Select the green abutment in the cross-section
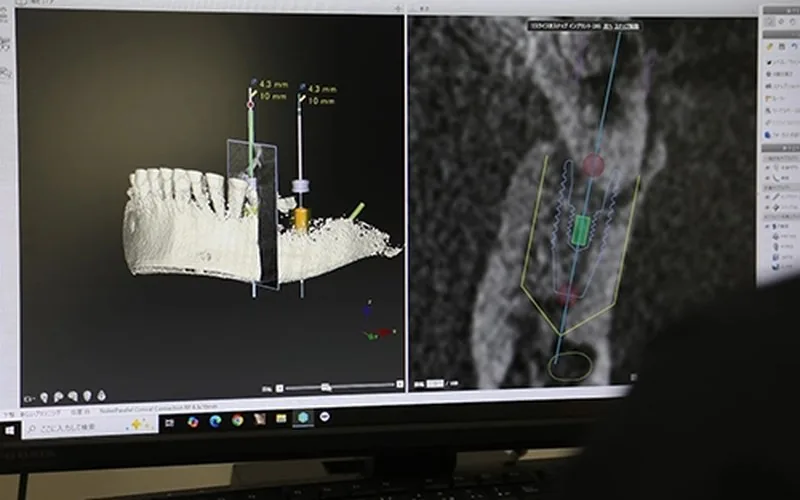The image size is (800, 500). (581, 230)
